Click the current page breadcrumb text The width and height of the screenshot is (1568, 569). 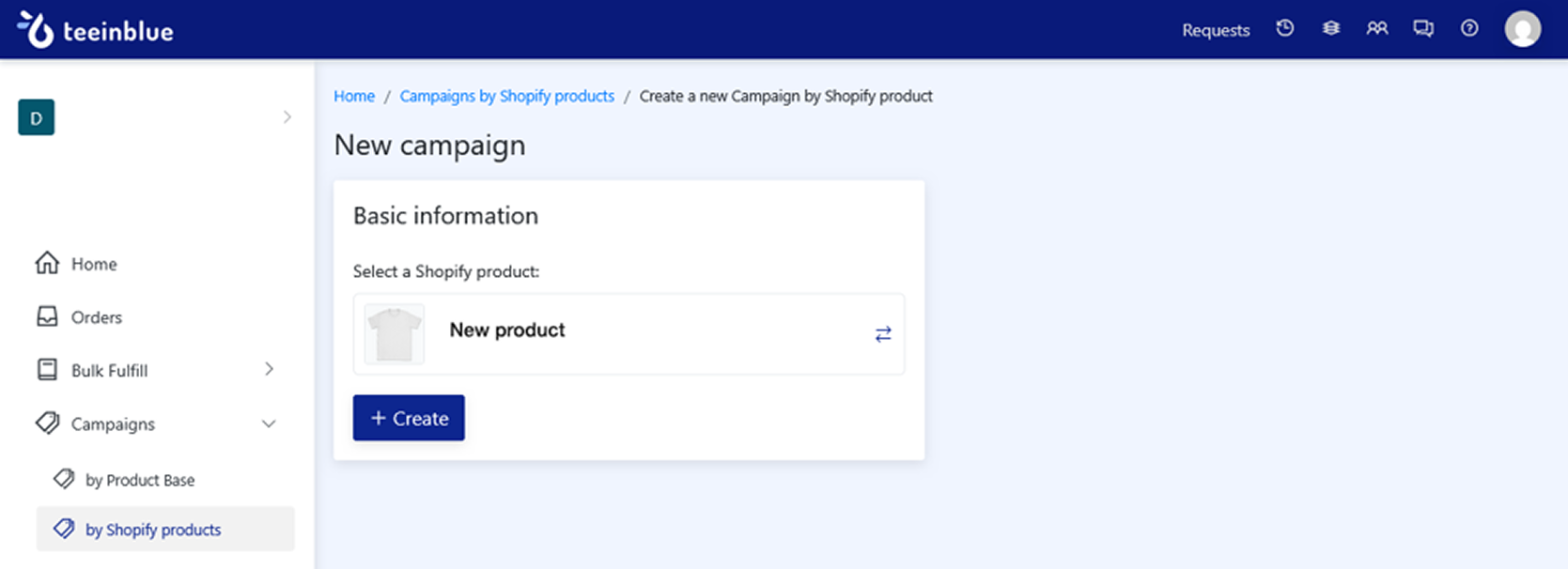tap(786, 96)
